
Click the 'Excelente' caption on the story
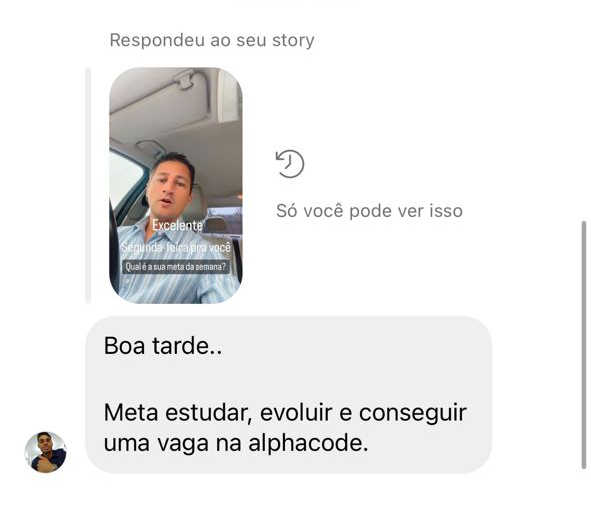pyautogui.click(x=177, y=225)
